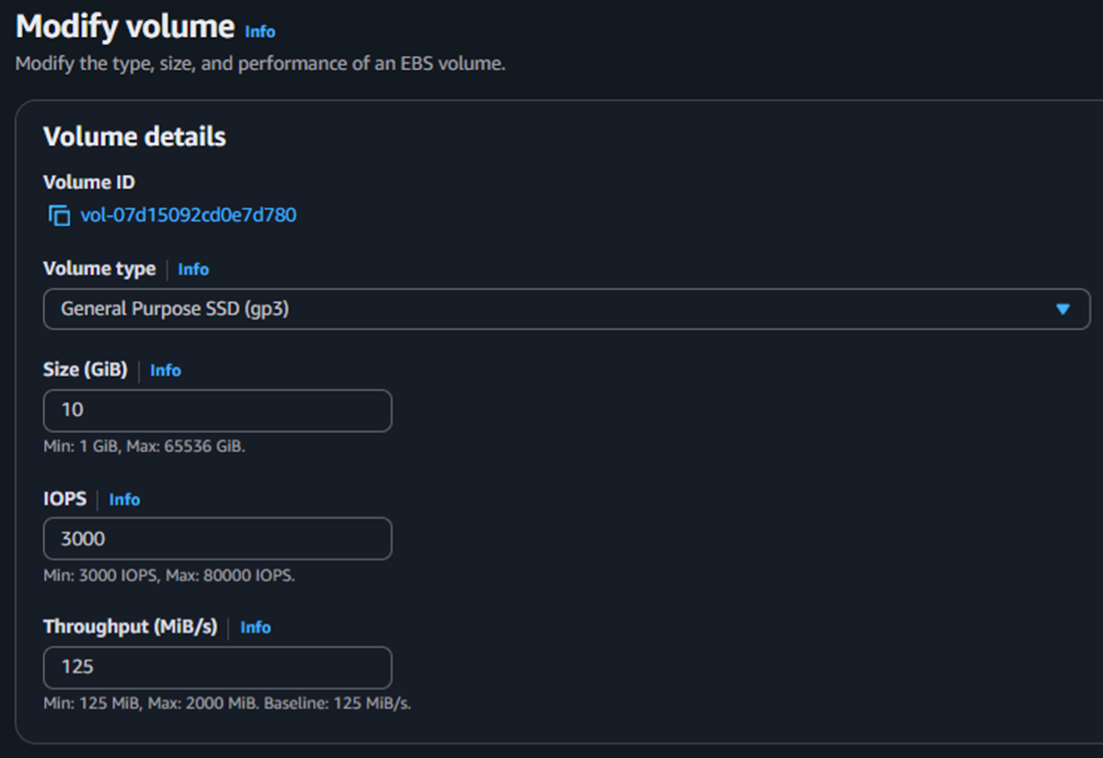The width and height of the screenshot is (1103, 758).
Task: Open the Info link beside IOPS
Action: coord(124,499)
